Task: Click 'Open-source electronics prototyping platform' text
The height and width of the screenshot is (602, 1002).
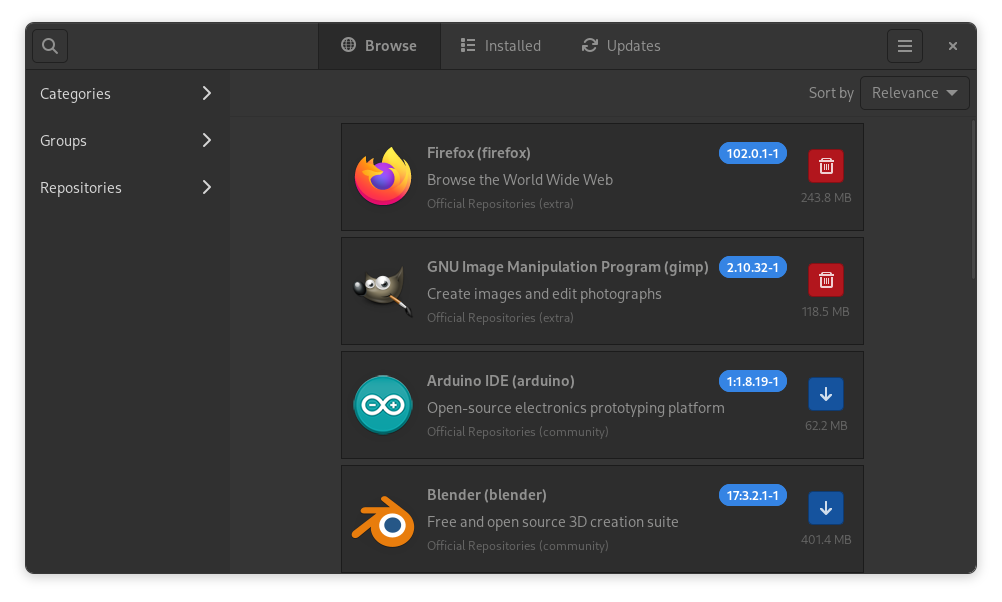Action: click(x=575, y=408)
